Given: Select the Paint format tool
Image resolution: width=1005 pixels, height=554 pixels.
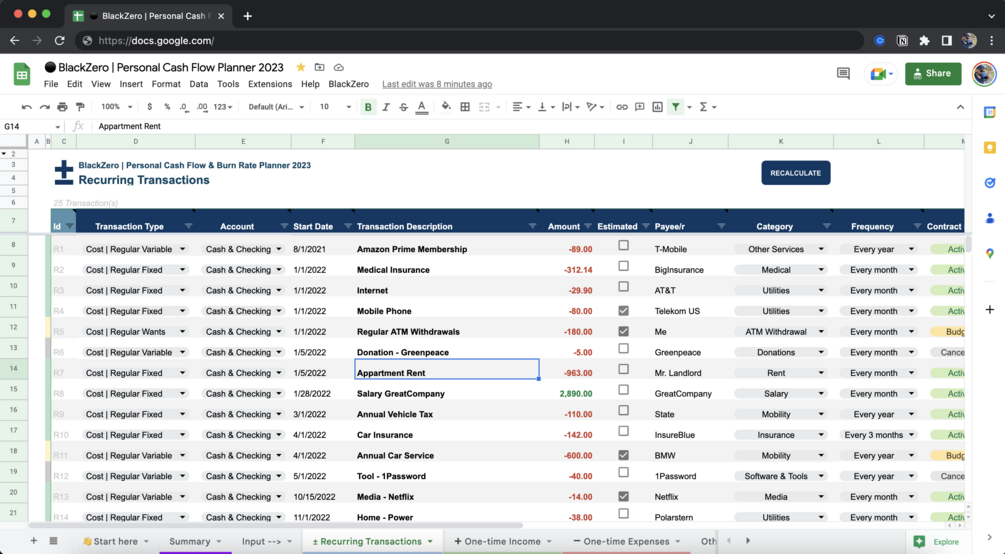Looking at the screenshot, I should click(80, 107).
